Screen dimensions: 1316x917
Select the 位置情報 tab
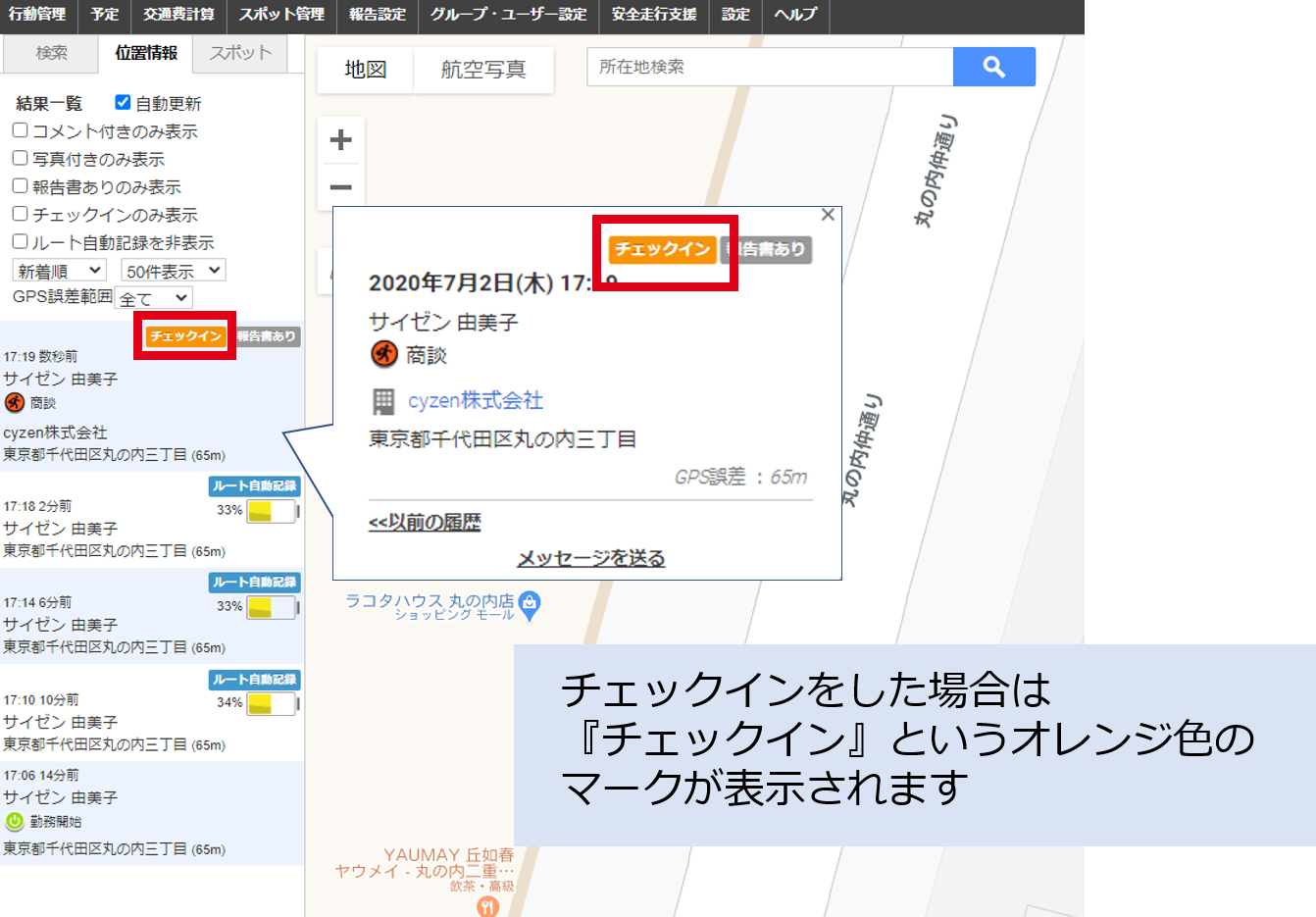146,54
